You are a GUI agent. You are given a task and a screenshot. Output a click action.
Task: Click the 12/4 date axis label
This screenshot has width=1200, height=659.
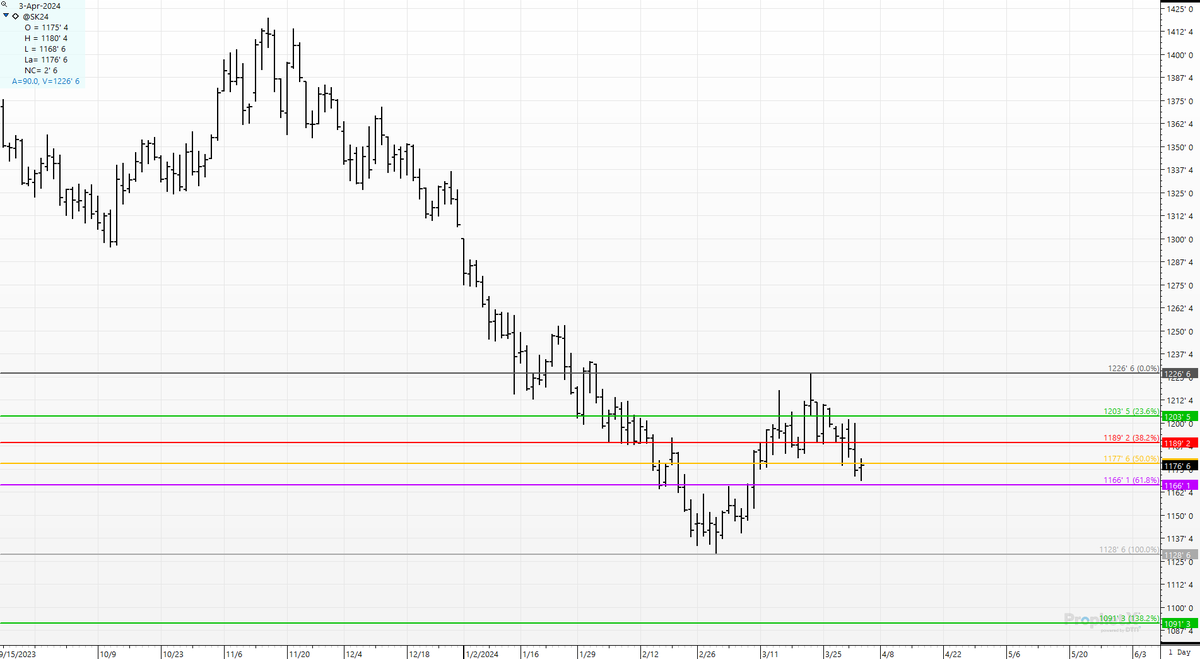(x=354, y=655)
